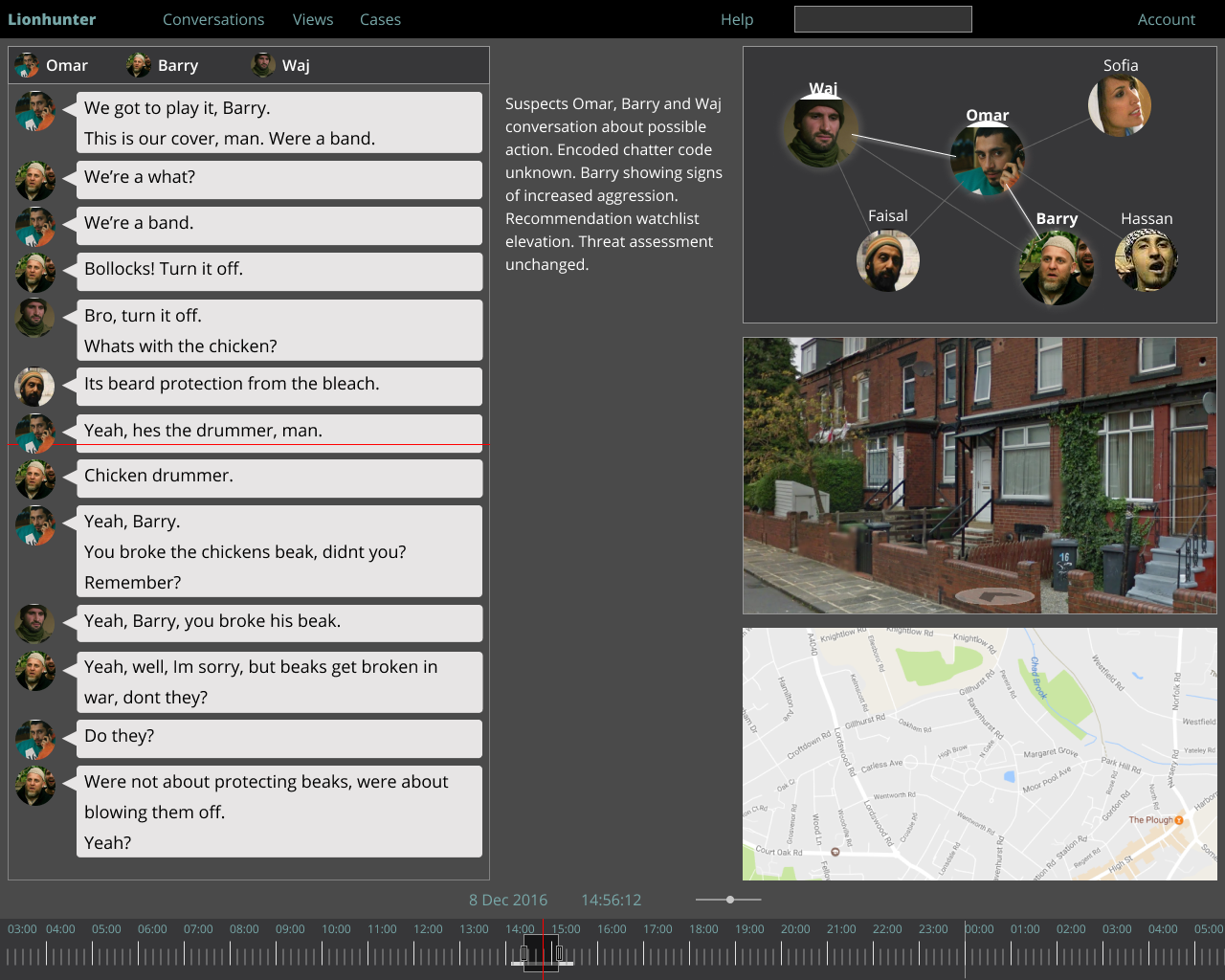Click the Sofia node in the network graph

point(1119,104)
